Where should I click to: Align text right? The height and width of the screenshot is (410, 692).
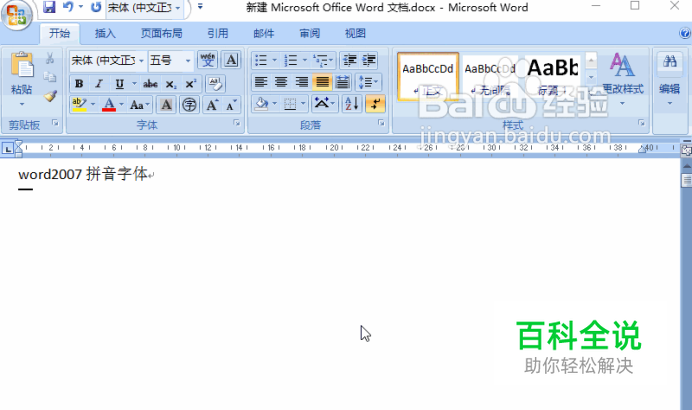tap(301, 82)
